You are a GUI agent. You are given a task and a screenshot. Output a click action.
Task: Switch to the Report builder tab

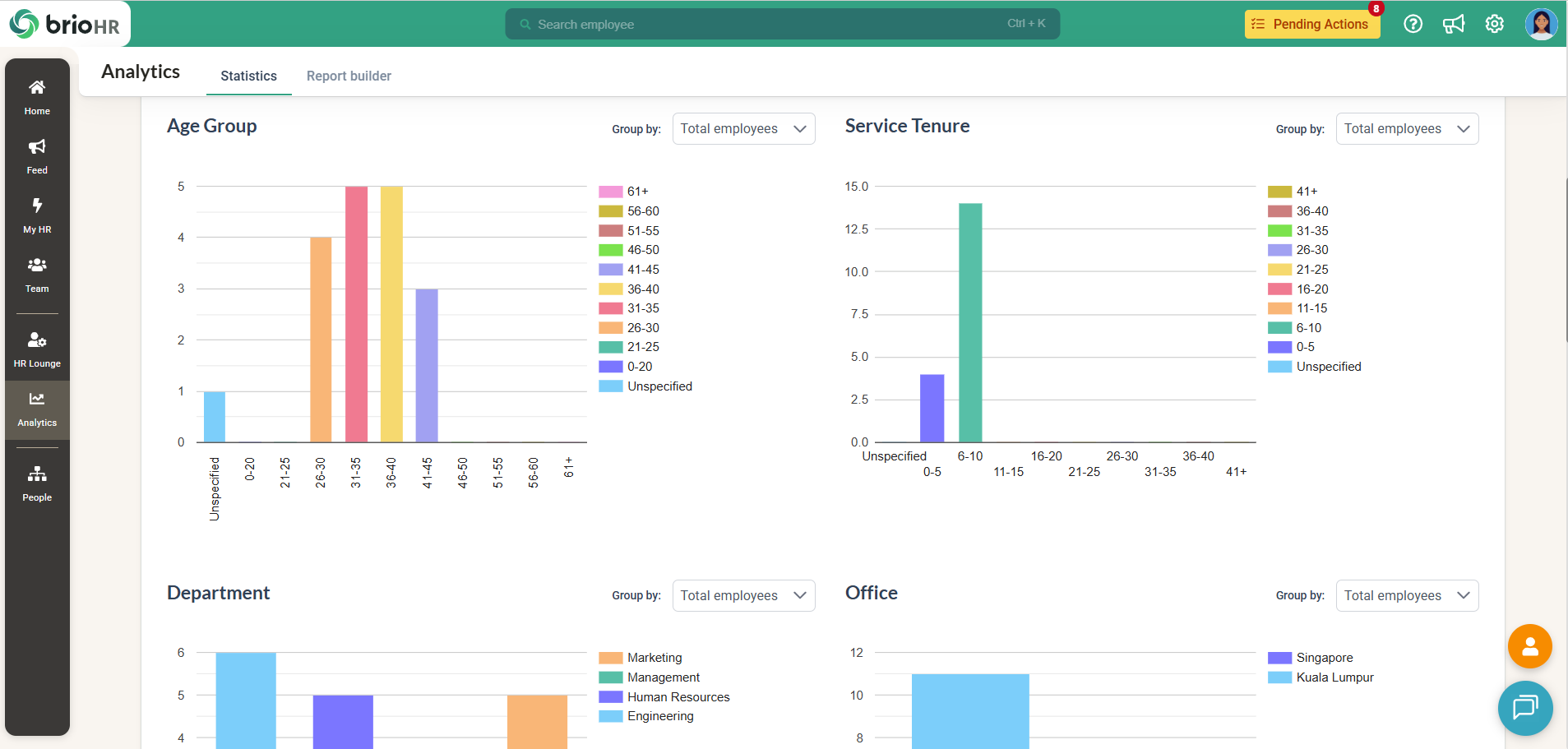[349, 76]
